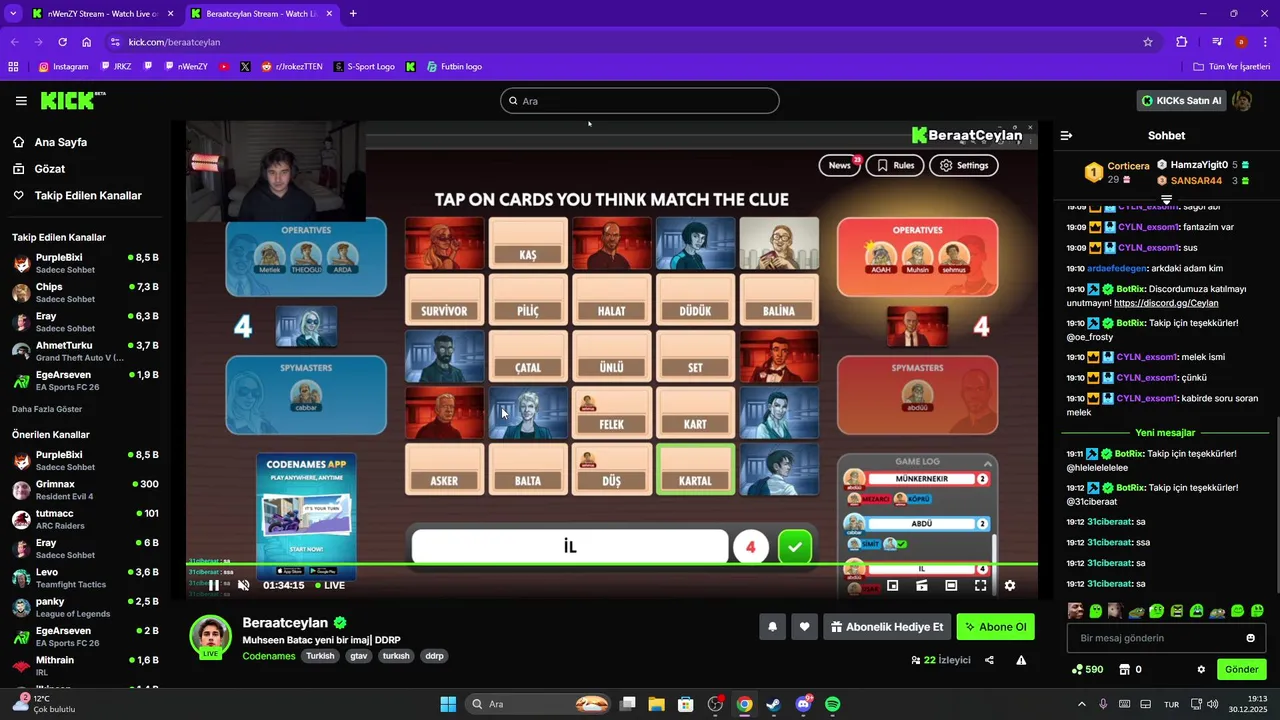Pause the live stream video
1280x720 pixels.
pos(213,585)
